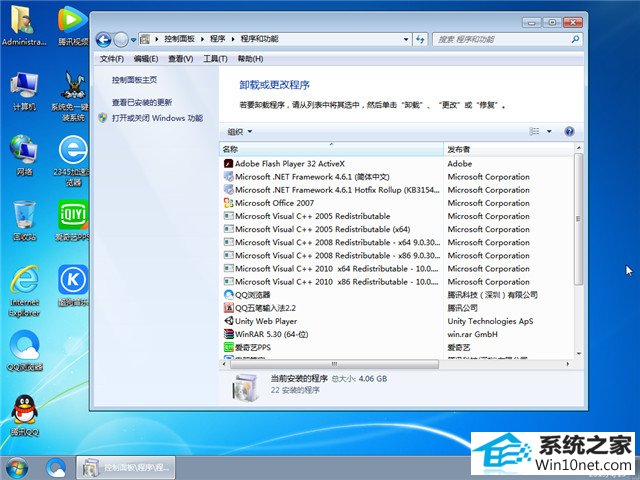Select Microsoft .NET Framework 4.6.1 (简体中文) icon

pos(229,177)
